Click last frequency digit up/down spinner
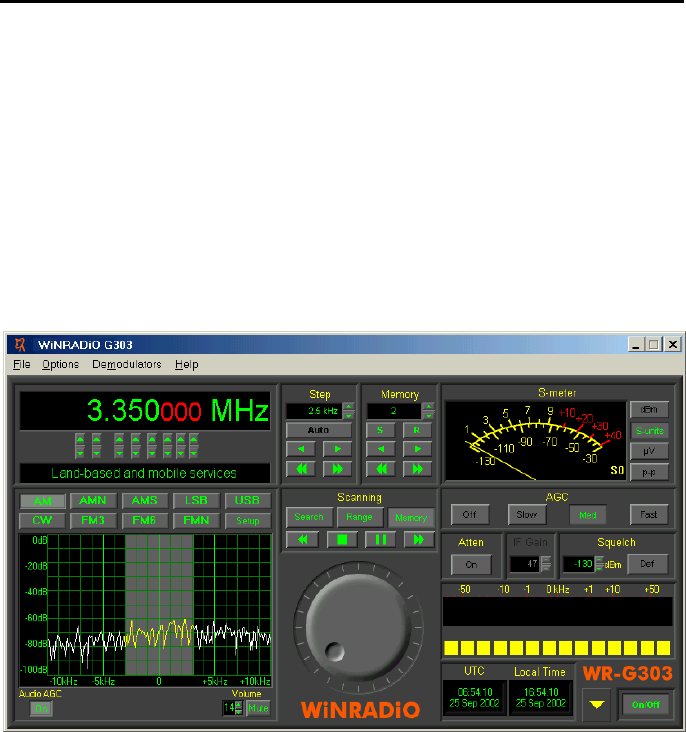 click(x=194, y=446)
